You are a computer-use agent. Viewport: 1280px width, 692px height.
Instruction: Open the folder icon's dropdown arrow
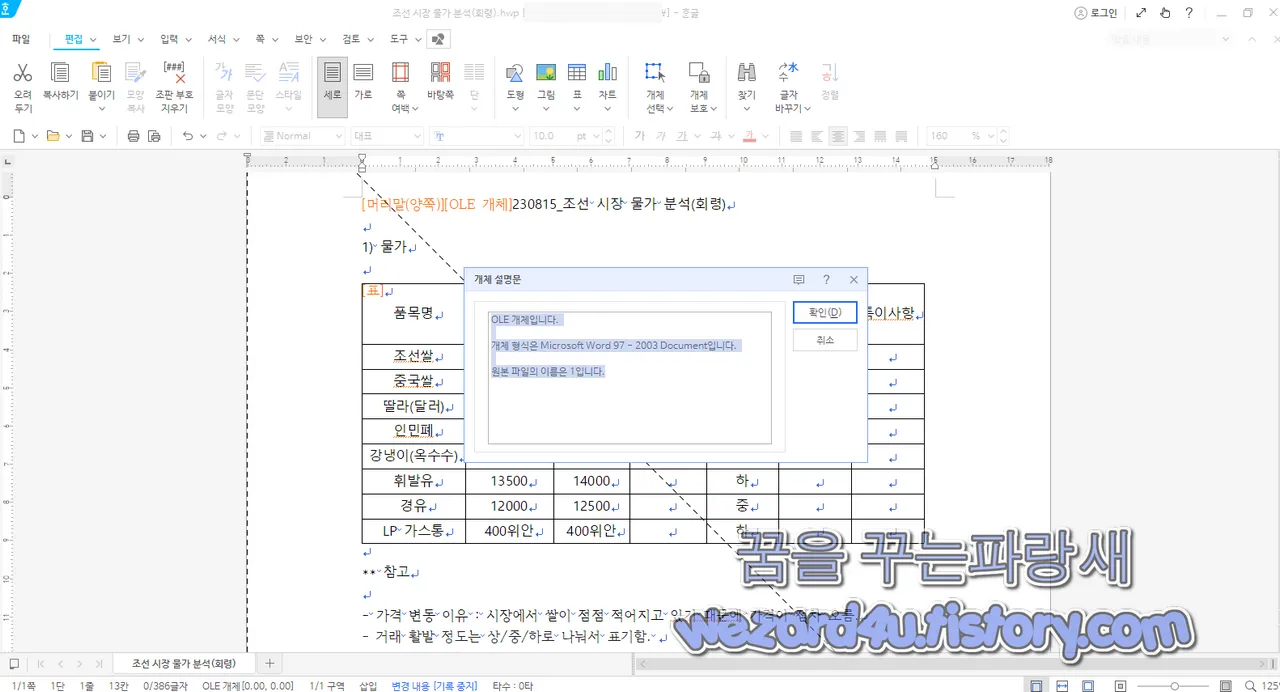click(69, 136)
